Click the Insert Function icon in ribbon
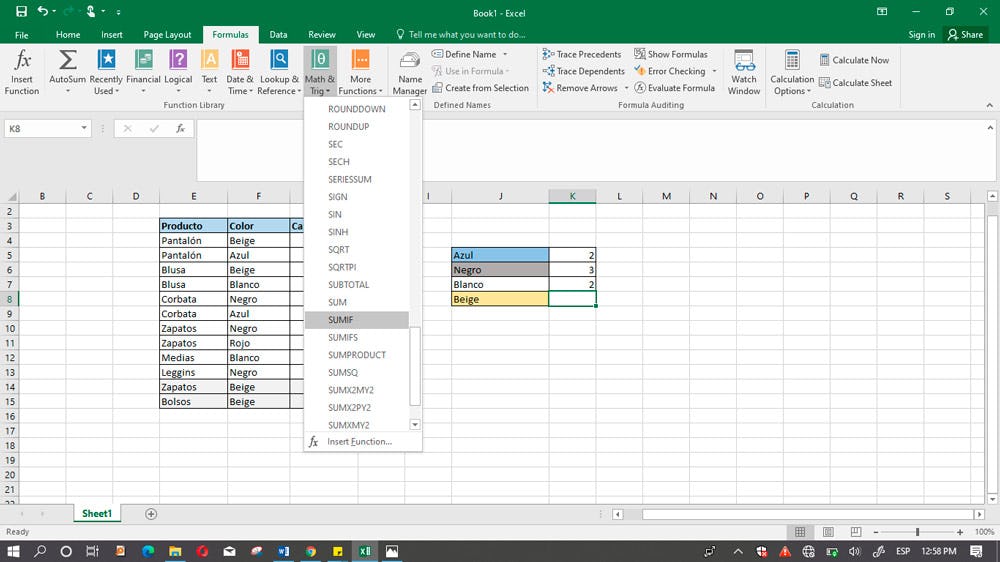Screen dimensions: 1000x562 point(22,70)
